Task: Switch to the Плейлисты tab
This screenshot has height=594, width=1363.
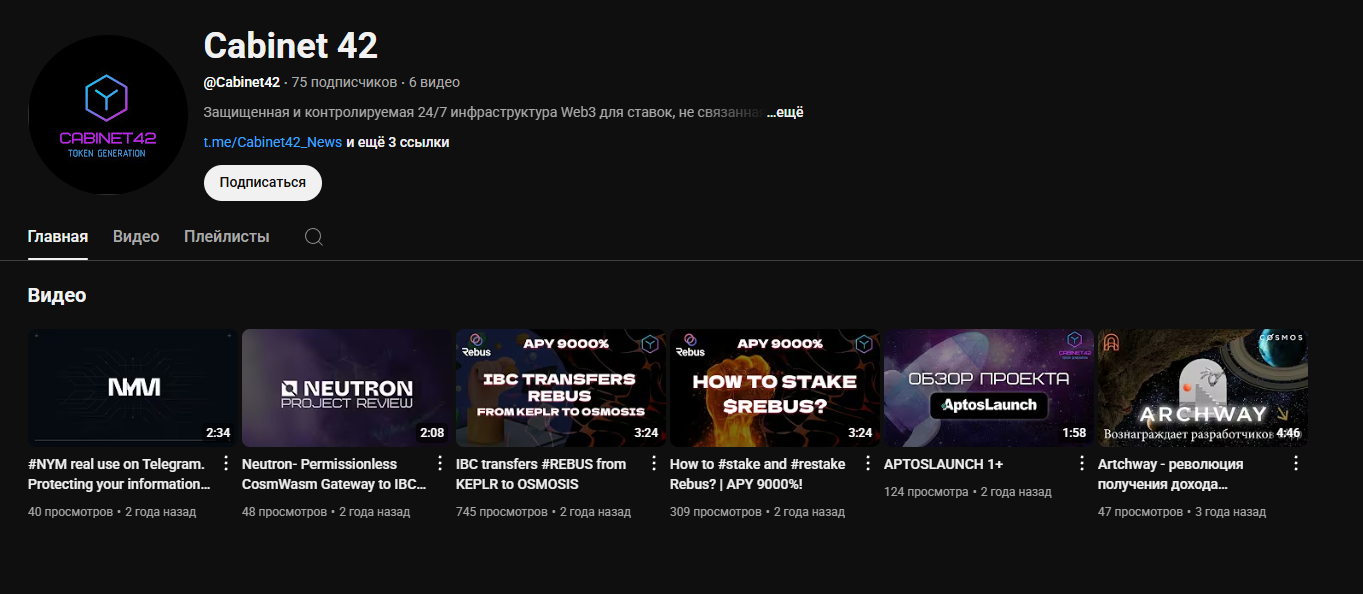Action: click(x=227, y=237)
